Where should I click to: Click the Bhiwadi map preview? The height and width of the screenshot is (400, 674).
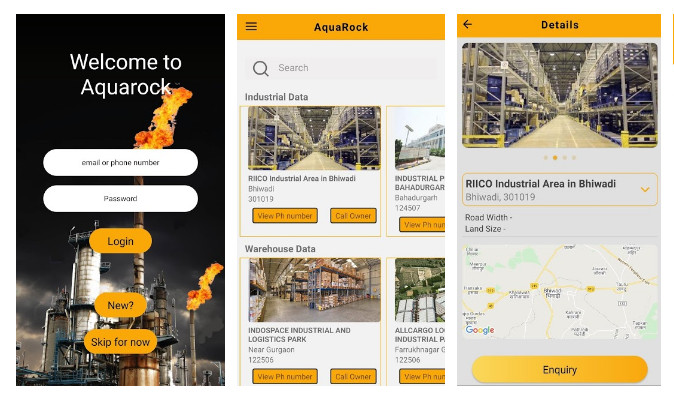(x=559, y=291)
